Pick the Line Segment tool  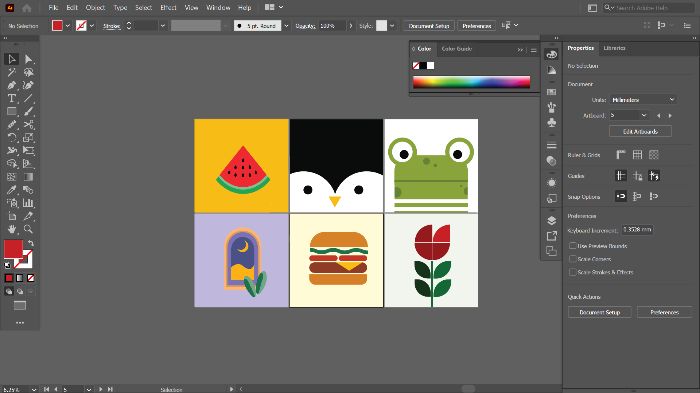click(29, 98)
